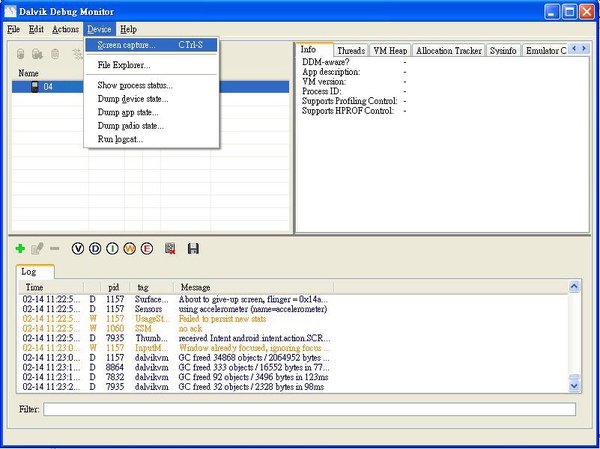Switch to the Threads tab
The height and width of the screenshot is (449, 600).
pyautogui.click(x=350, y=50)
